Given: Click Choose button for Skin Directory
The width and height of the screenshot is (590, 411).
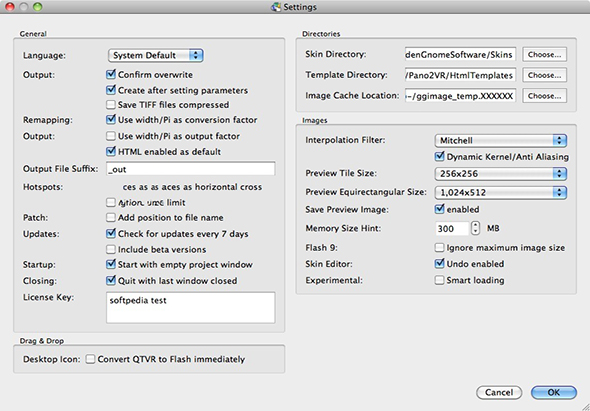Looking at the screenshot, I should click(x=544, y=55).
